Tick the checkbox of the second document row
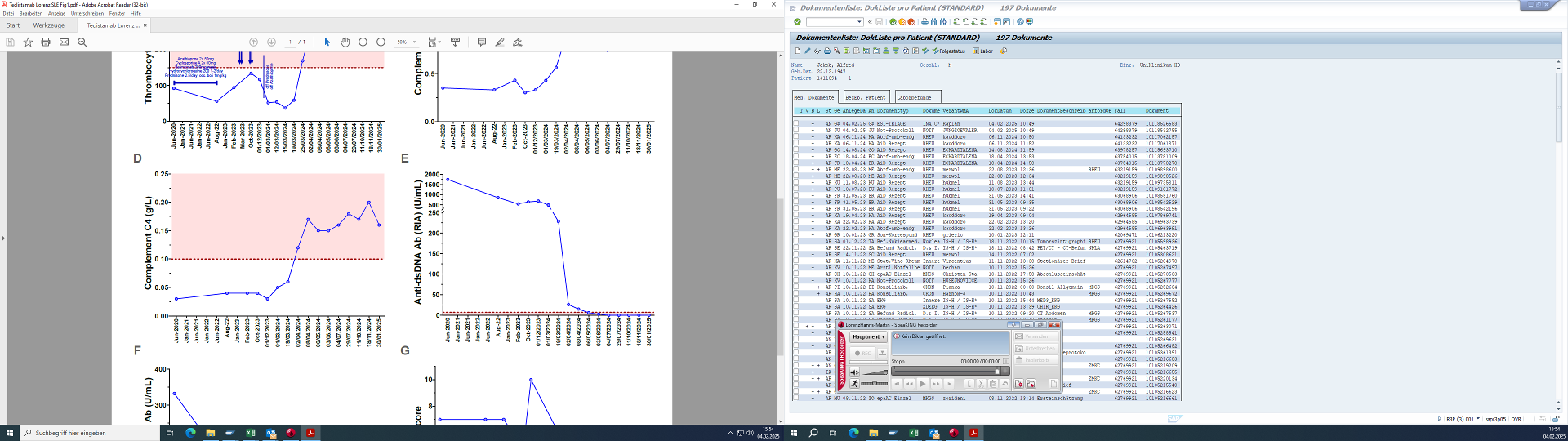 (796, 131)
